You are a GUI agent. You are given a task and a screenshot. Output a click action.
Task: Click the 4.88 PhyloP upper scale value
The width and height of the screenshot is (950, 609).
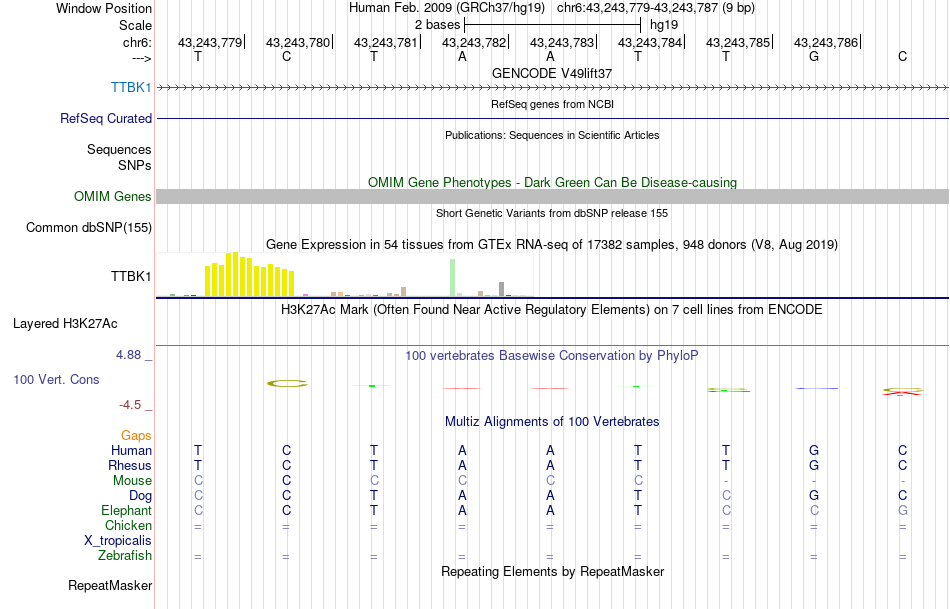129,354
